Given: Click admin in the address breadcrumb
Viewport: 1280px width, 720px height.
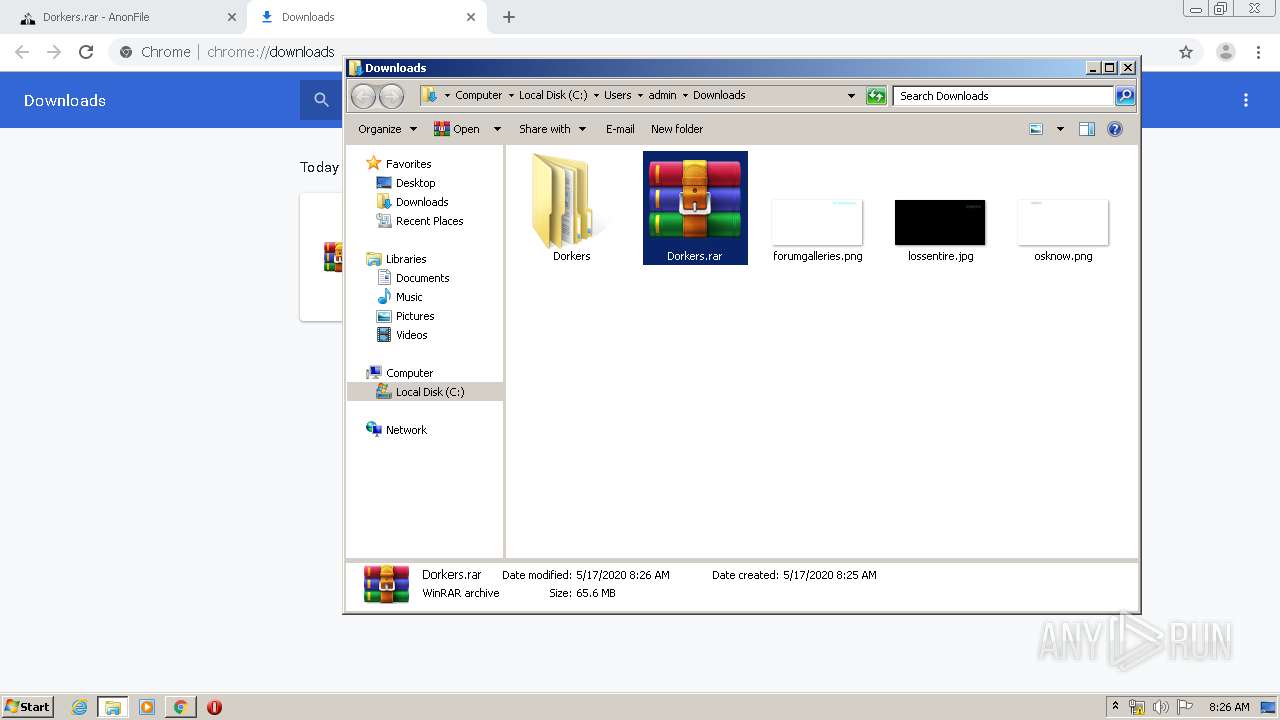Looking at the screenshot, I should (x=662, y=95).
